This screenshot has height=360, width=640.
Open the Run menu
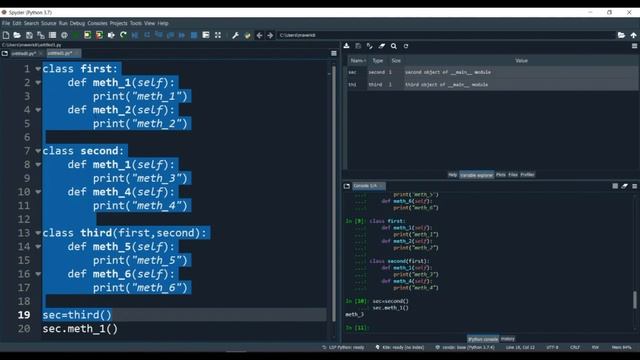[63, 23]
